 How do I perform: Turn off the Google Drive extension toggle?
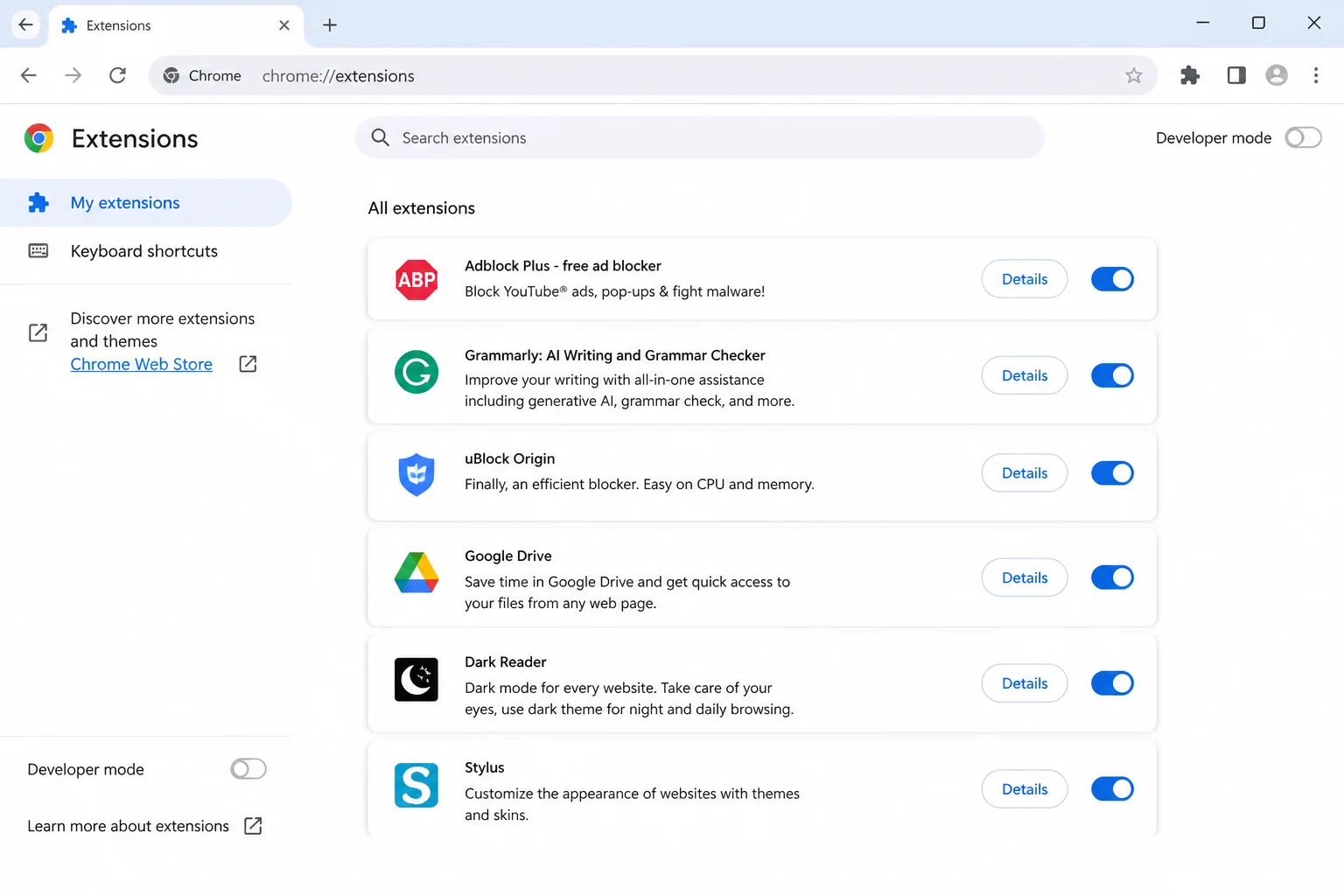1112,577
